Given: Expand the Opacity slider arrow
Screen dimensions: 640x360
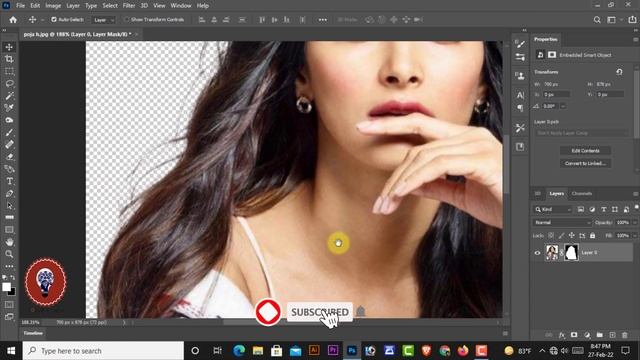Looking at the screenshot, I should point(635,222).
